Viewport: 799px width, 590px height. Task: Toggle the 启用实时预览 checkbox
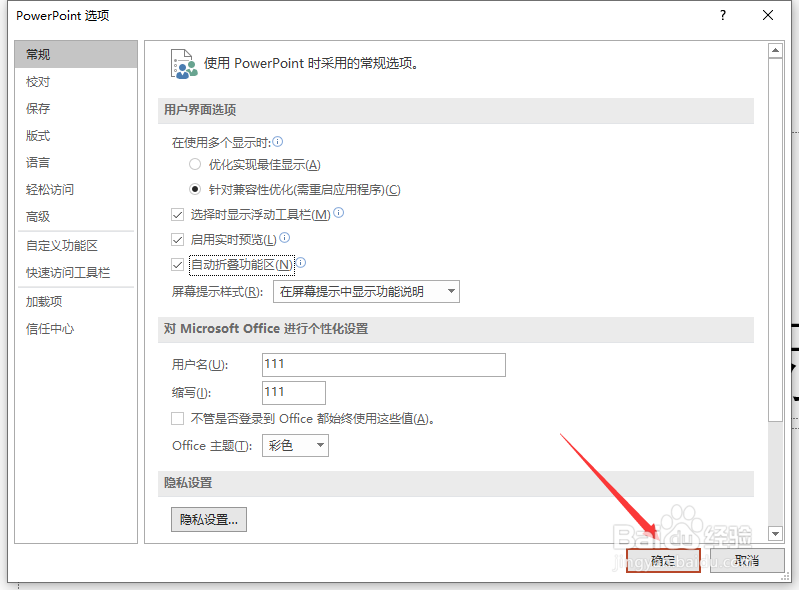(x=177, y=239)
